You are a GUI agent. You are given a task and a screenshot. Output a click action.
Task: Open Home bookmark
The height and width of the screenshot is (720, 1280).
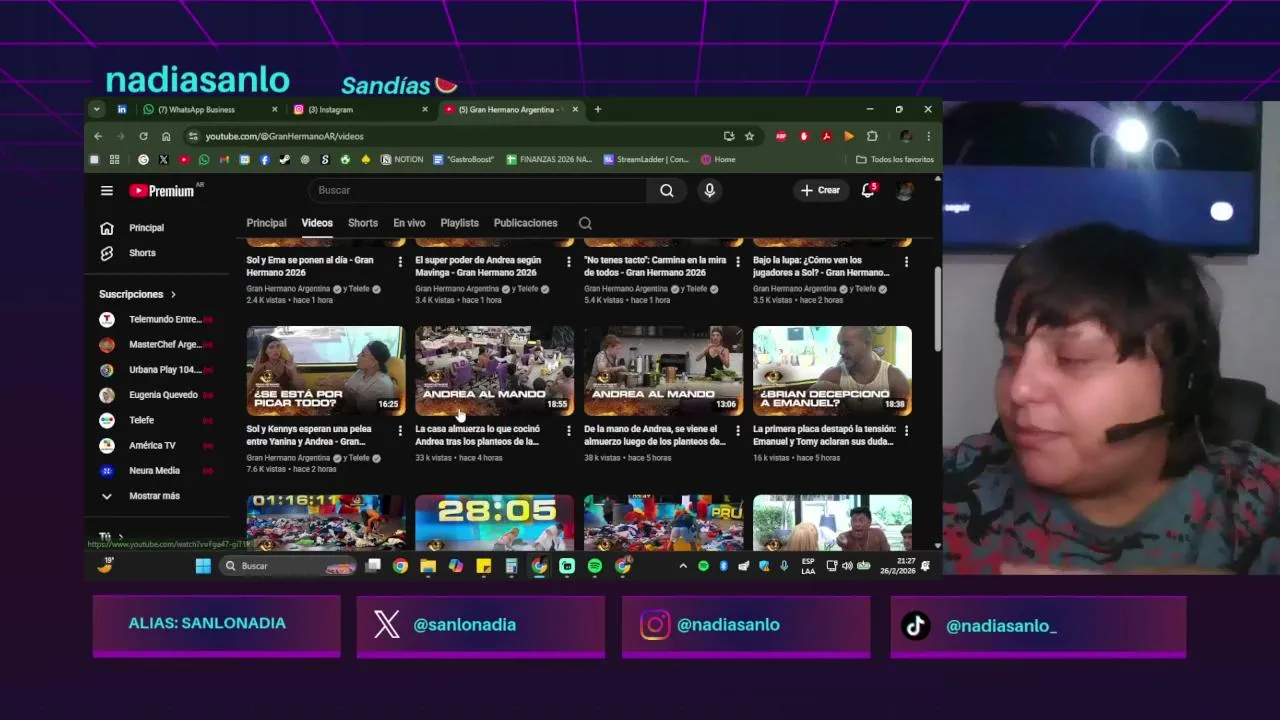pos(718,159)
